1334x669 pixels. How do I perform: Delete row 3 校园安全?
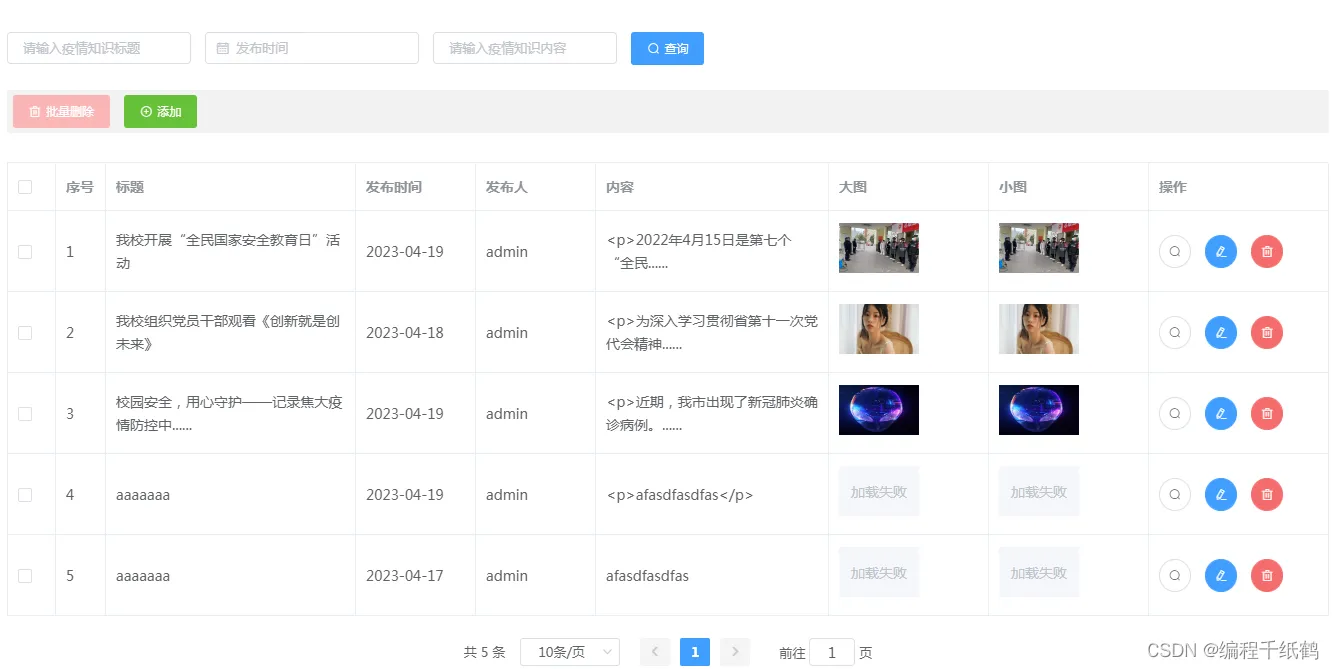click(x=1266, y=414)
